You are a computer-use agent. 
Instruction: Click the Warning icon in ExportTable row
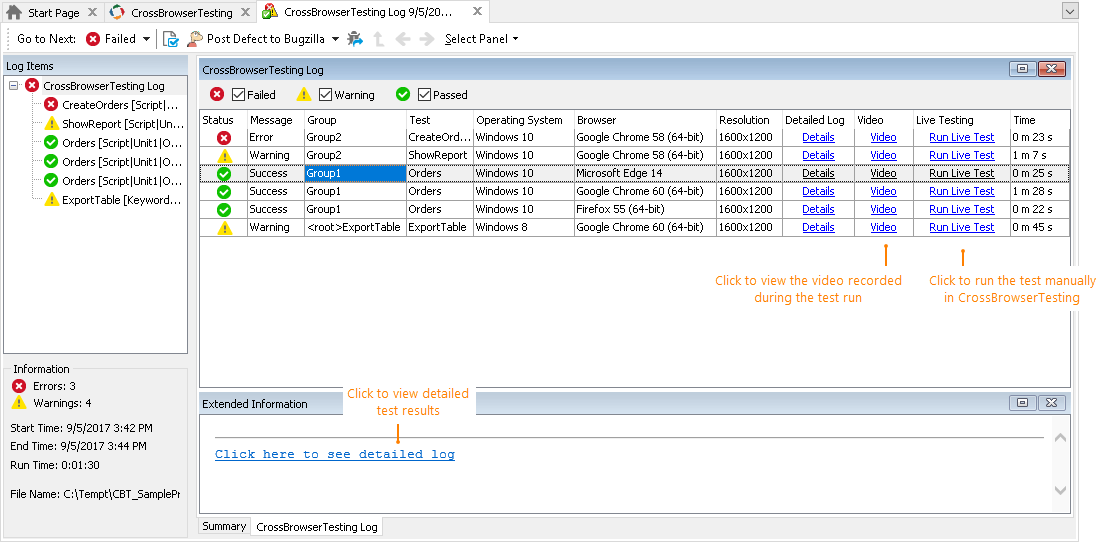point(224,228)
